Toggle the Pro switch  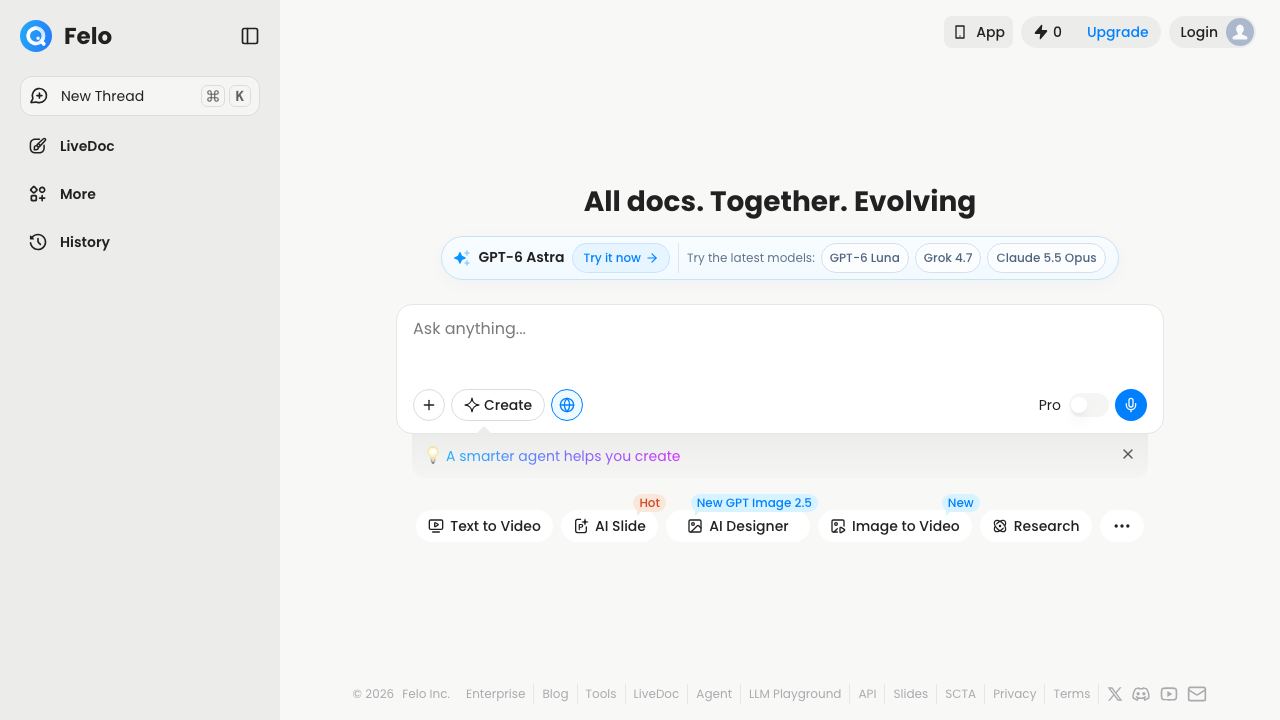1088,405
